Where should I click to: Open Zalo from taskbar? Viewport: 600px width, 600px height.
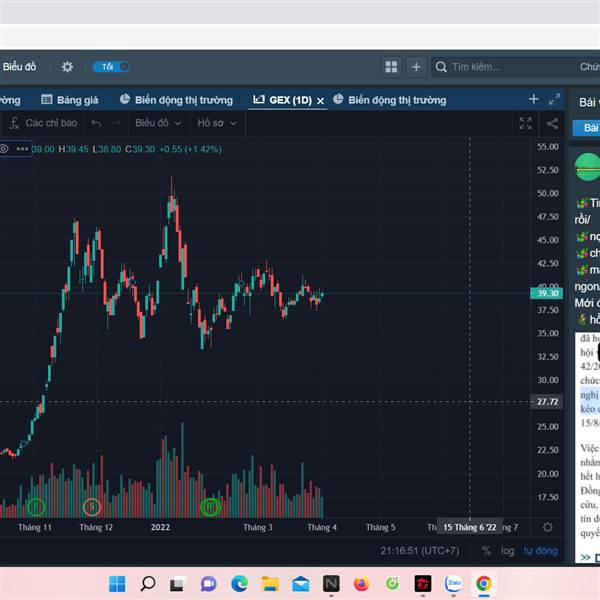tap(453, 584)
